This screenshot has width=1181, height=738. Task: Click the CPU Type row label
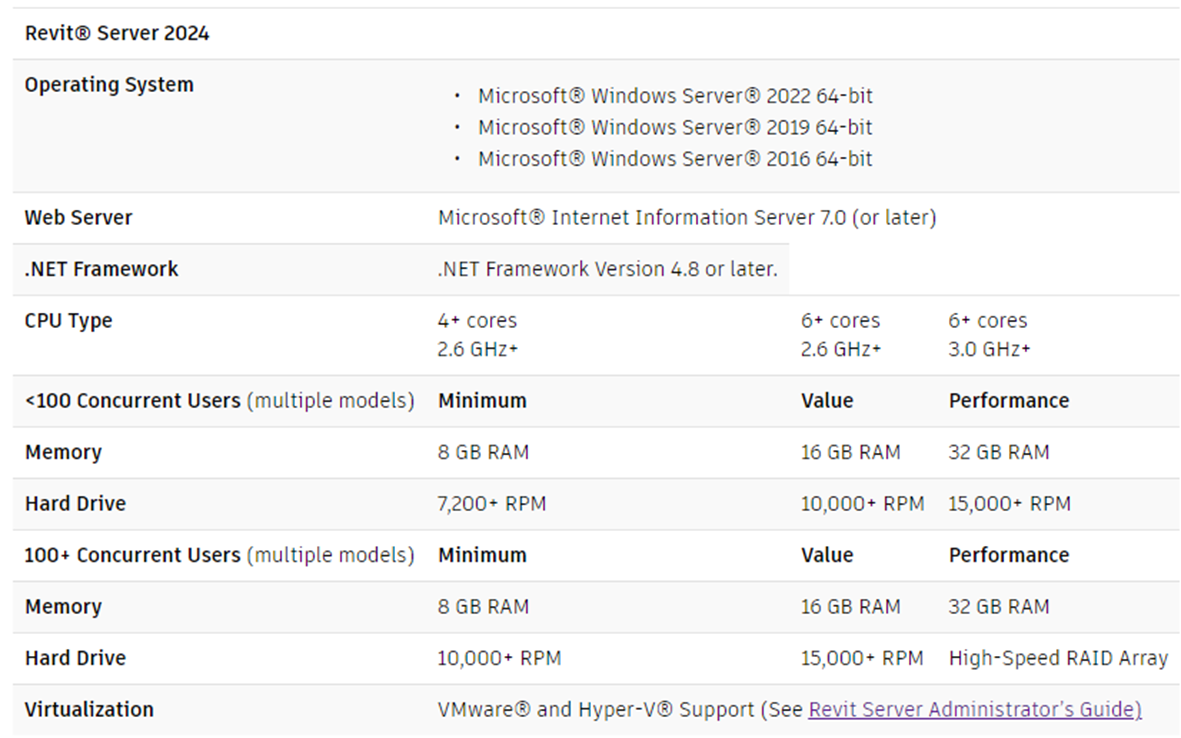pyautogui.click(x=68, y=321)
